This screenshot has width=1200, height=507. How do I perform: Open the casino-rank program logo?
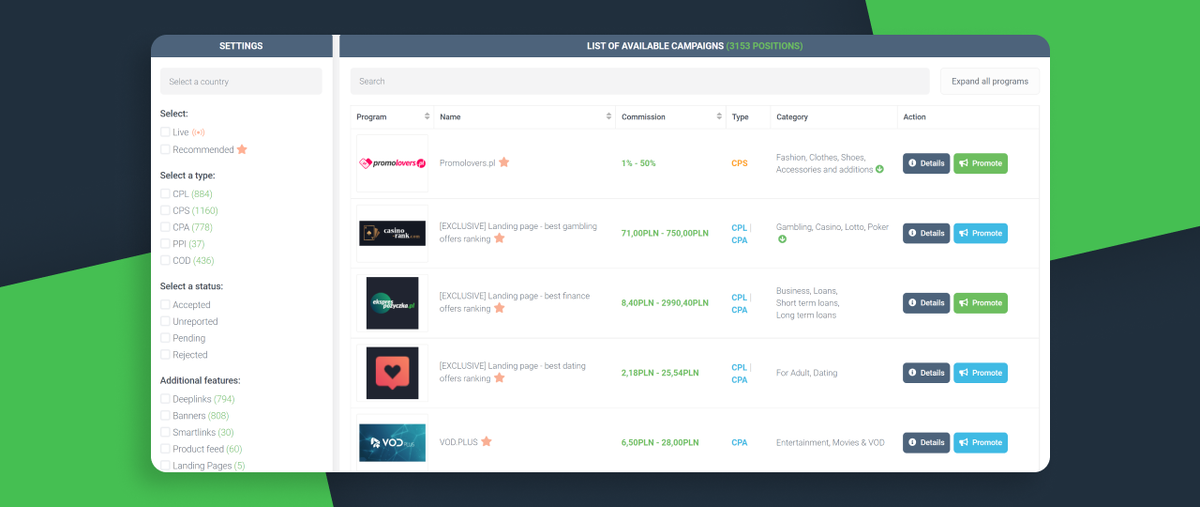coord(392,233)
